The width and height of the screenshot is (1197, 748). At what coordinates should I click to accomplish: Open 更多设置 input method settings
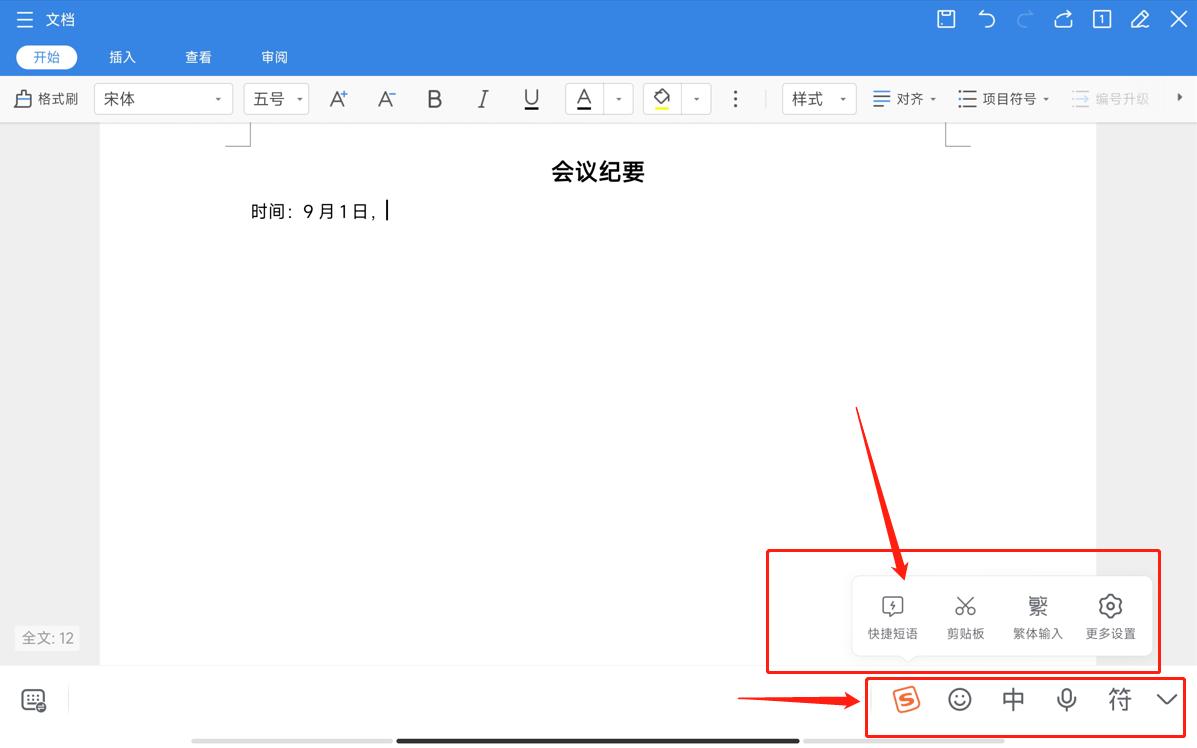(x=1110, y=614)
